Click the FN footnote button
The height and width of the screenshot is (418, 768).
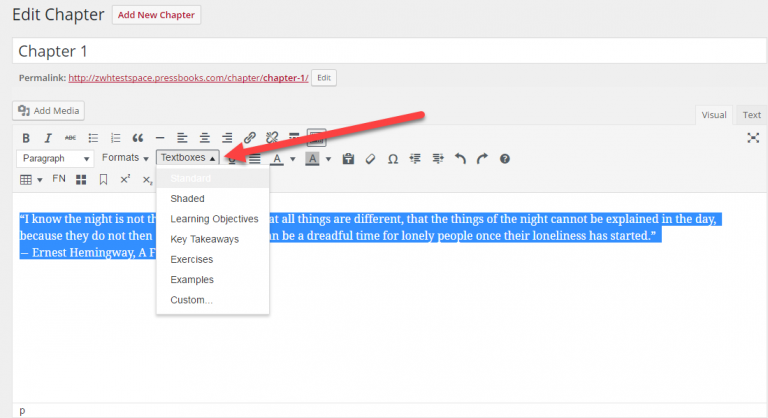click(59, 180)
